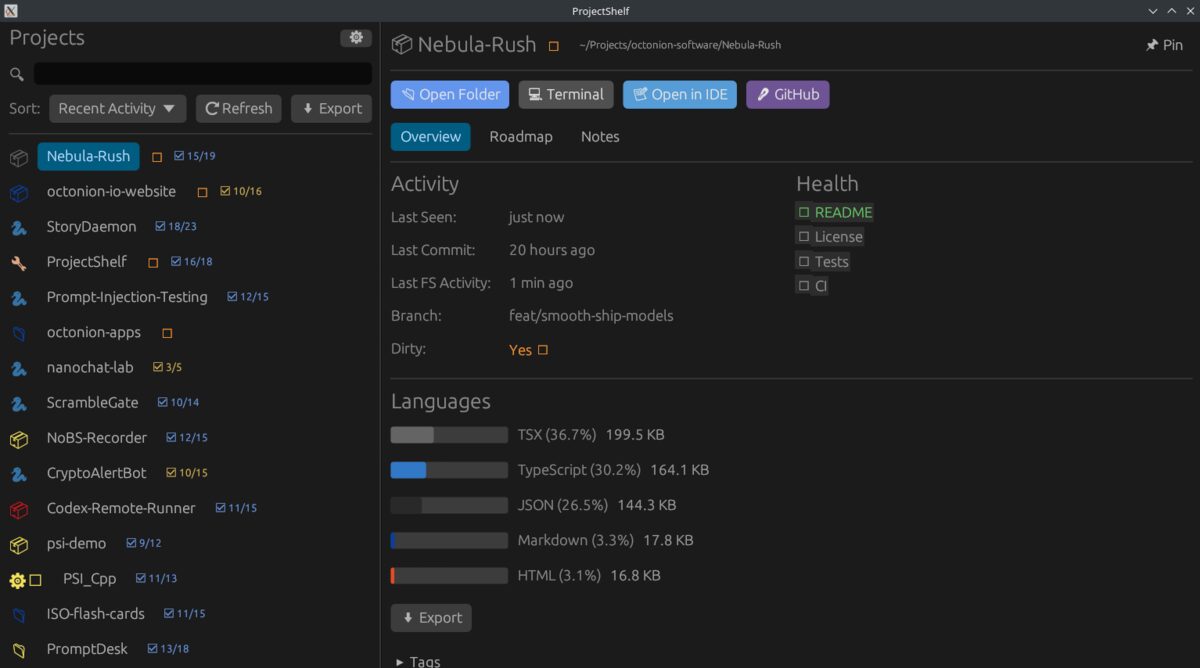Click the blue cube icon for octonion-io-website
Screen dimensions: 1200x668
point(18,192)
